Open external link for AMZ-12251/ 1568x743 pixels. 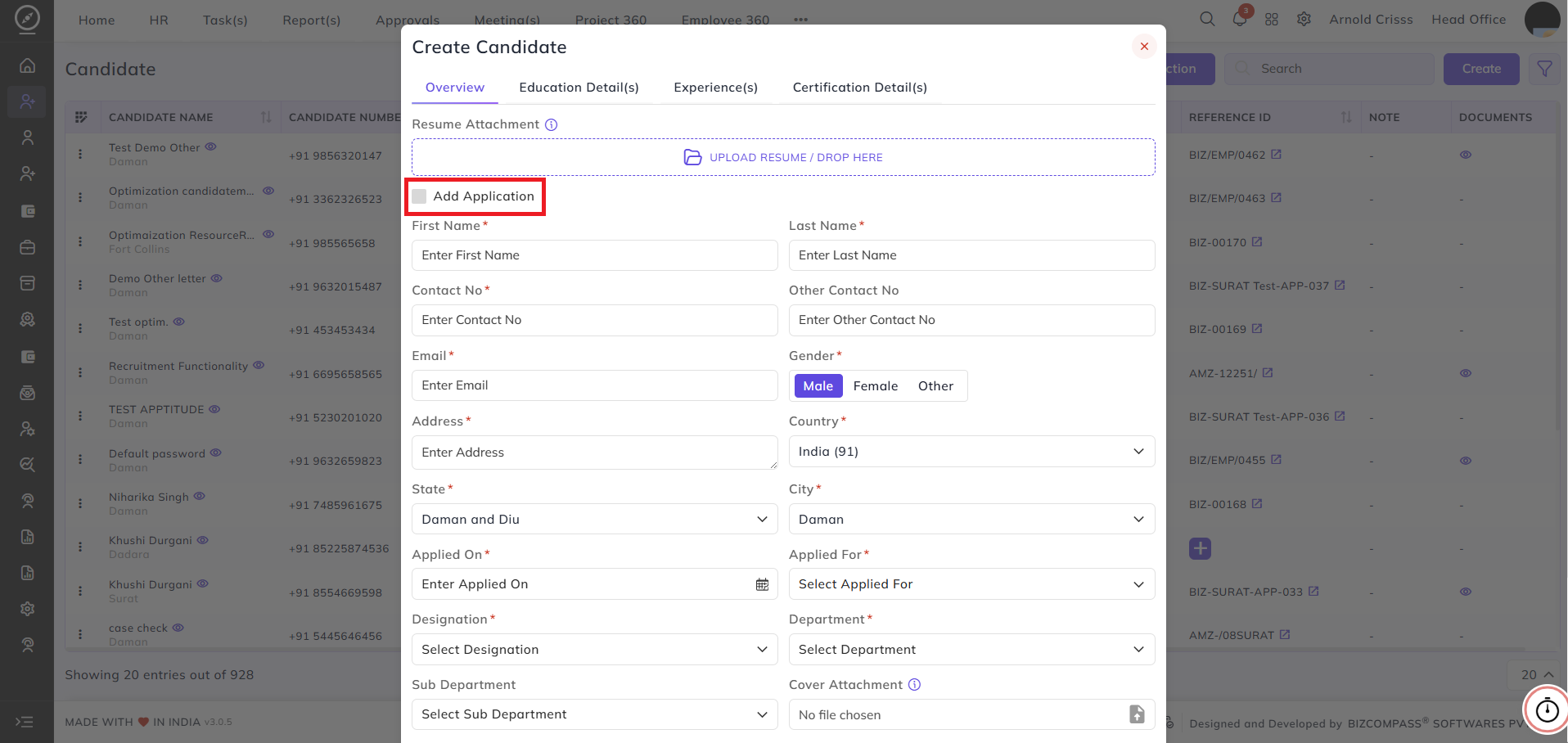point(1268,372)
